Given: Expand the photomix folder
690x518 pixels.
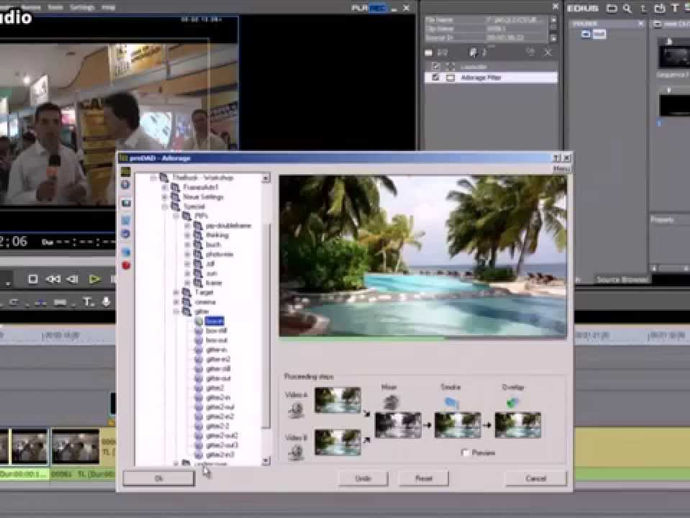Looking at the screenshot, I should pos(187,254).
